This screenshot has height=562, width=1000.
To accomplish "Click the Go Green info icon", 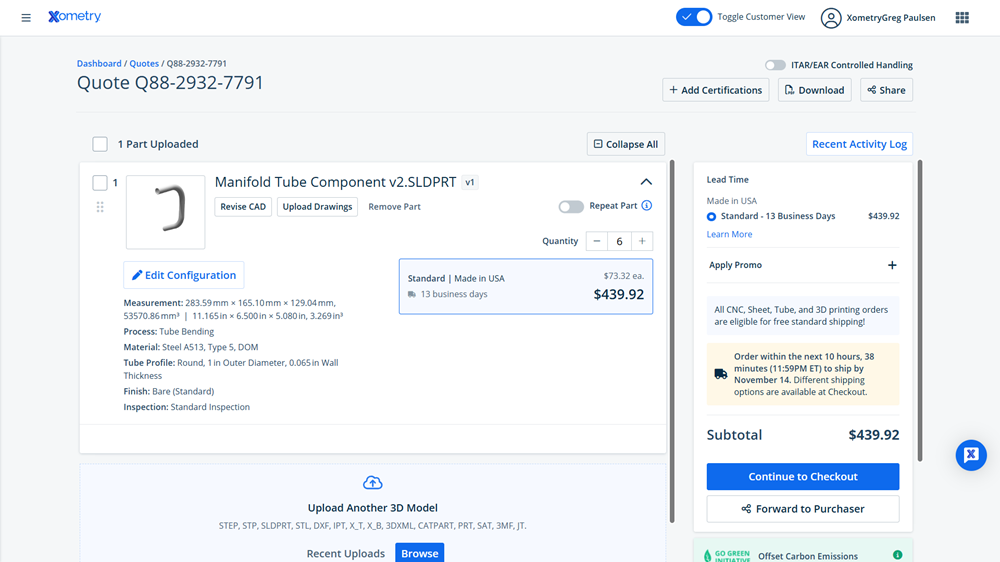I will [x=897, y=555].
